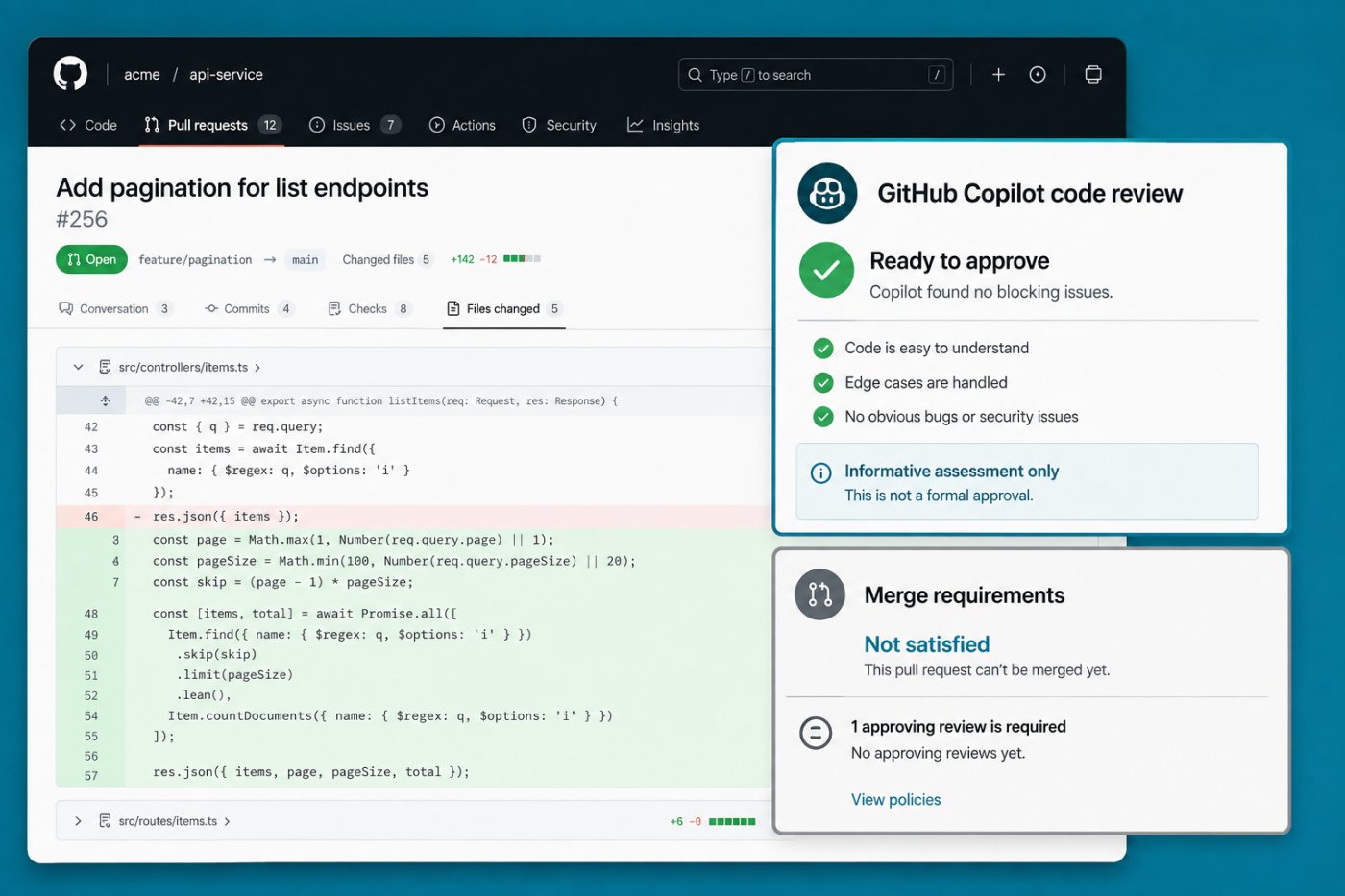Click the pull request title Add pagination for list endpoints
1345x896 pixels.
tap(242, 187)
